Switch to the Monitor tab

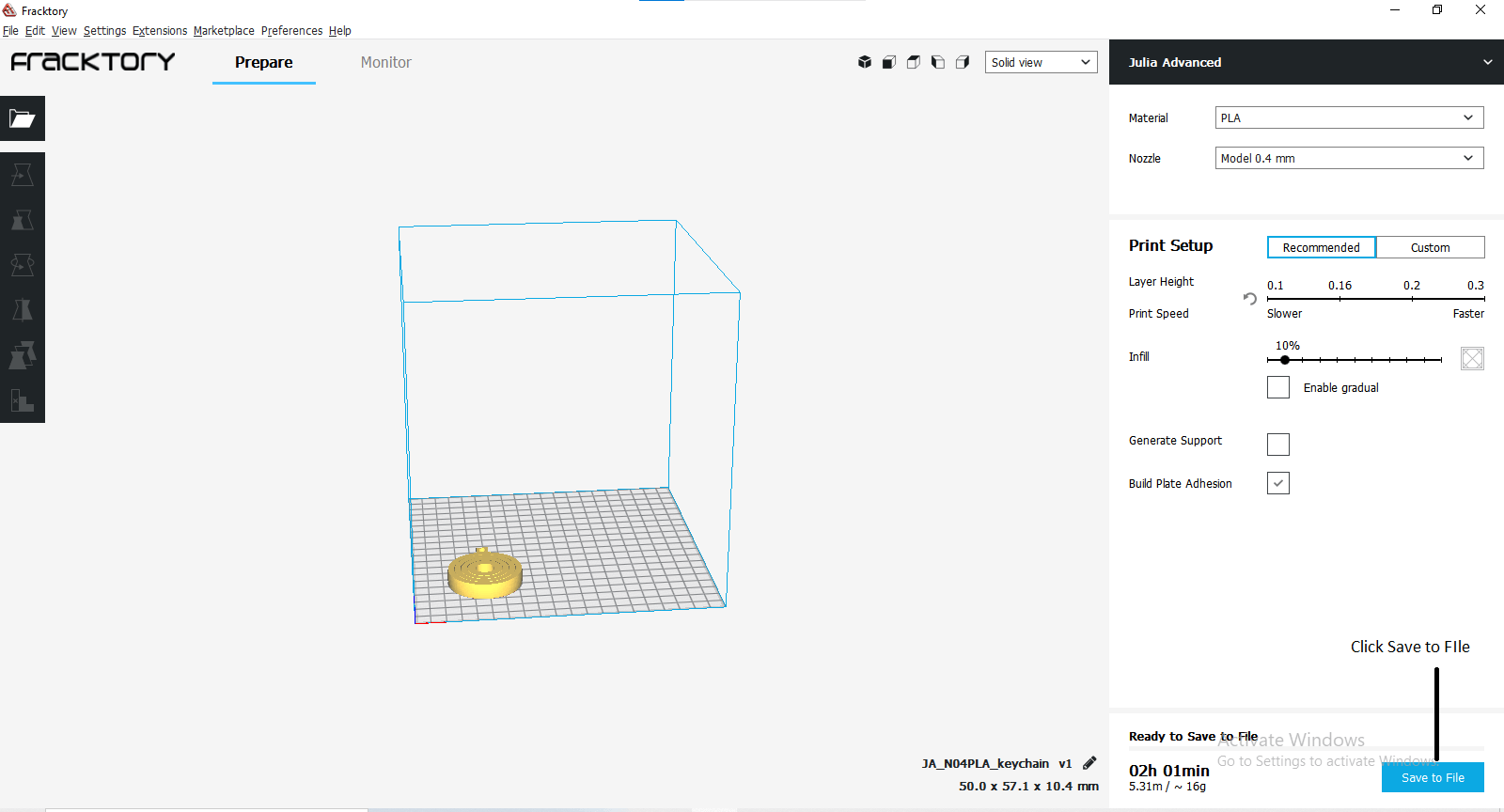386,62
